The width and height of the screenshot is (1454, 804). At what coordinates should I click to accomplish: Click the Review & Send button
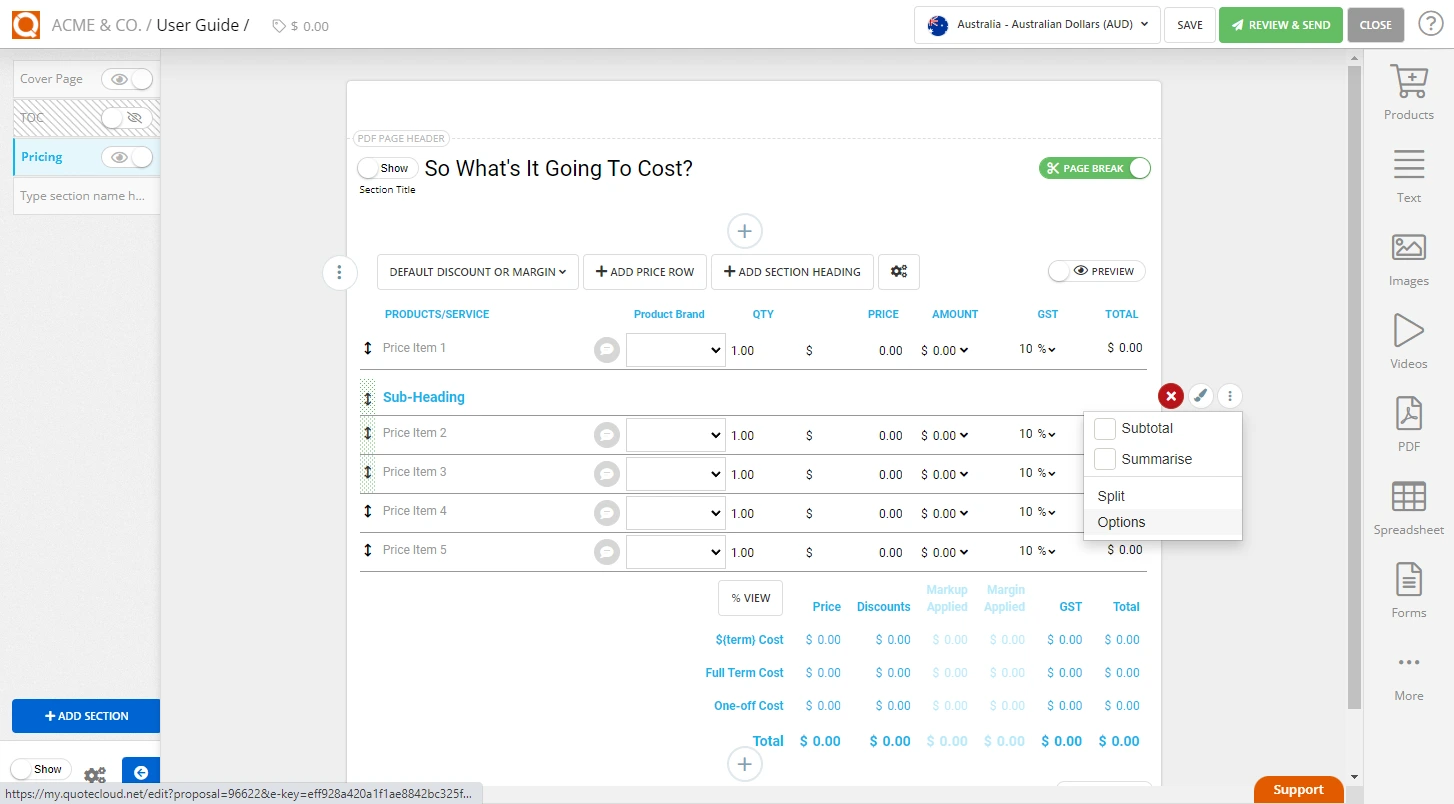point(1281,24)
